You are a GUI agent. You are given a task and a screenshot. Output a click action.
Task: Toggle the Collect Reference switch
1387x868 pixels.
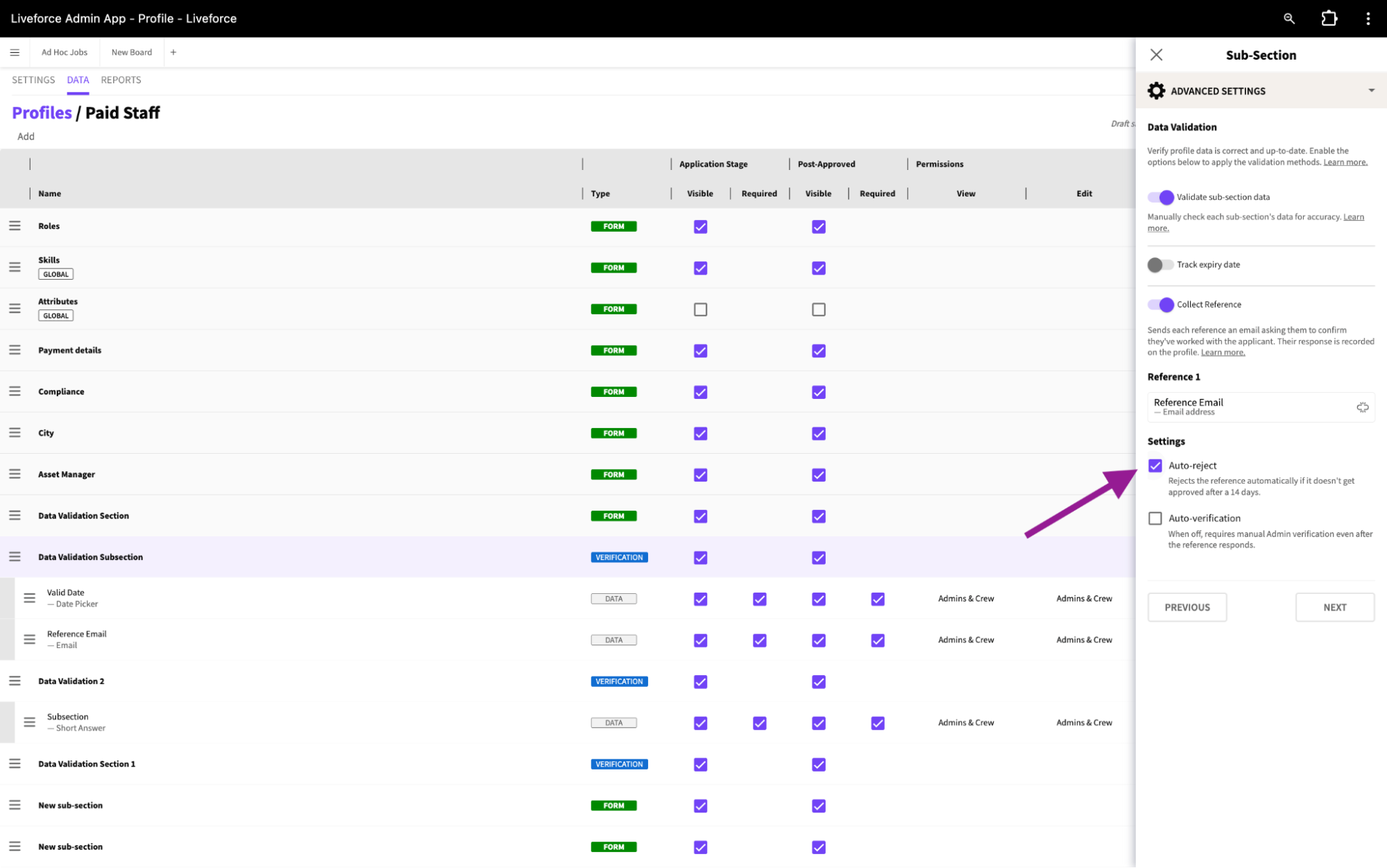click(x=1160, y=305)
